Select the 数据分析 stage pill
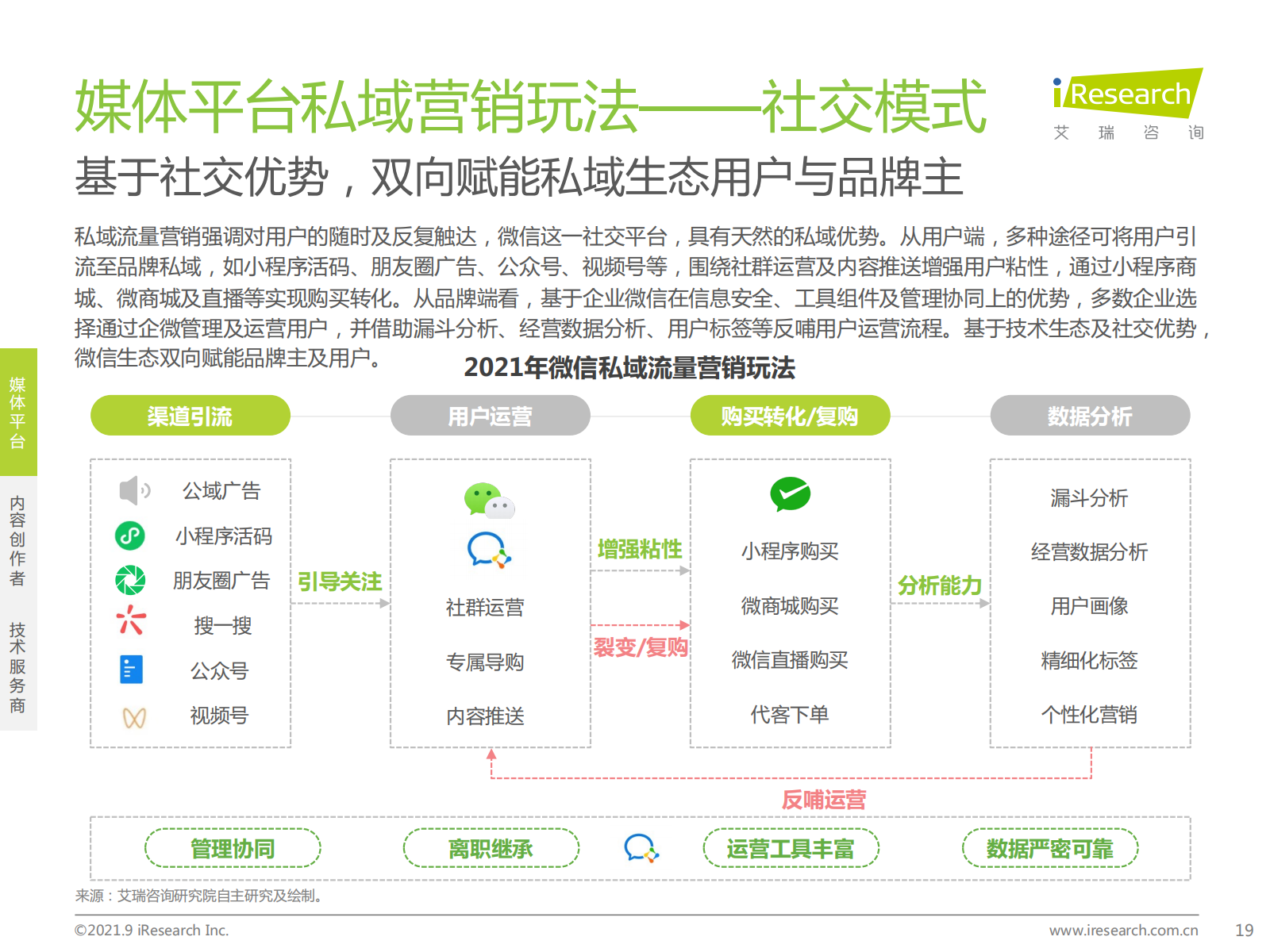Image resolution: width=1270 pixels, height=952 pixels. [x=1091, y=416]
